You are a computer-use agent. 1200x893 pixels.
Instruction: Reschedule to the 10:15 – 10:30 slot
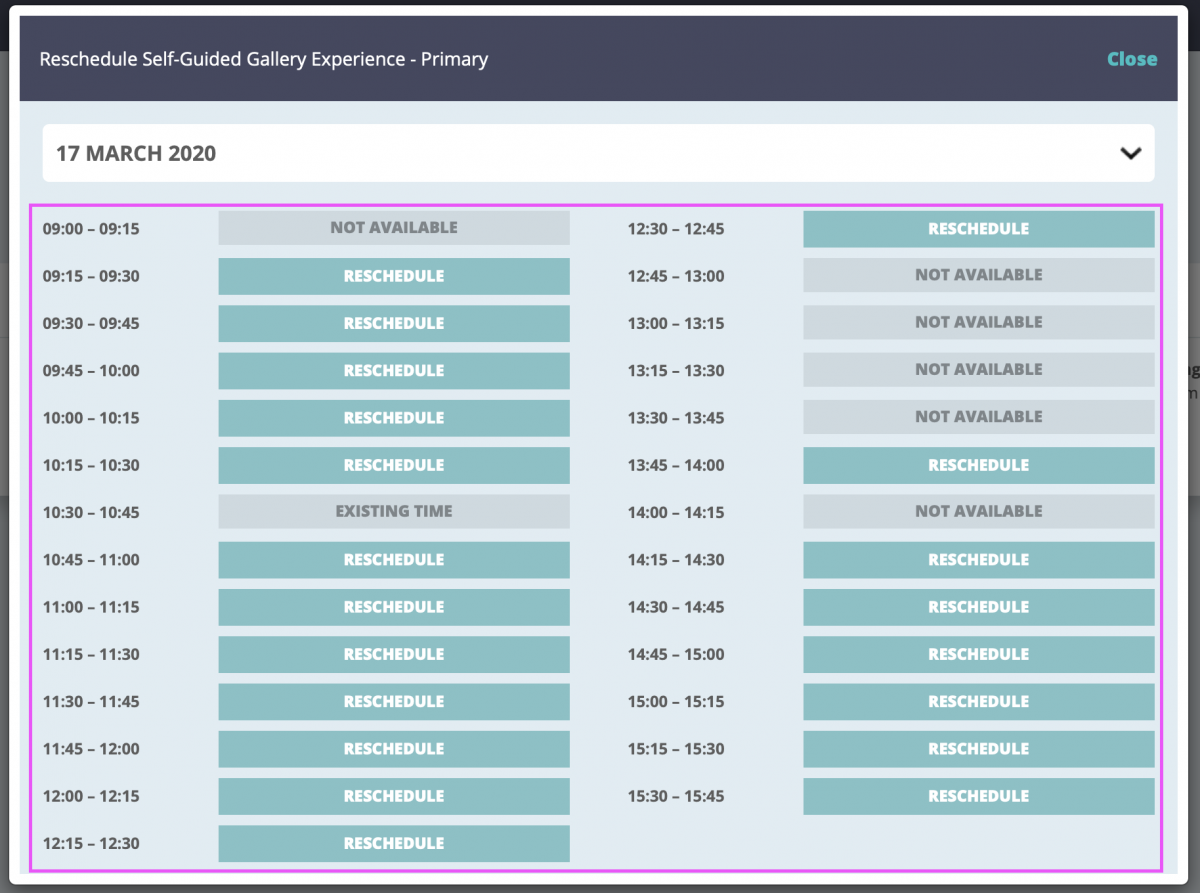[394, 465]
